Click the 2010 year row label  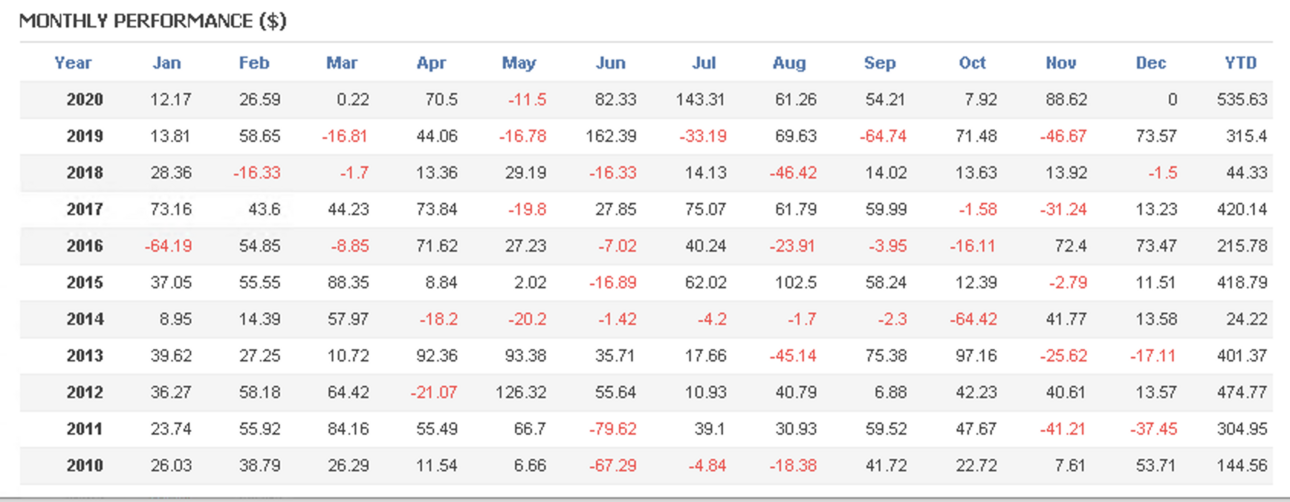pos(85,466)
